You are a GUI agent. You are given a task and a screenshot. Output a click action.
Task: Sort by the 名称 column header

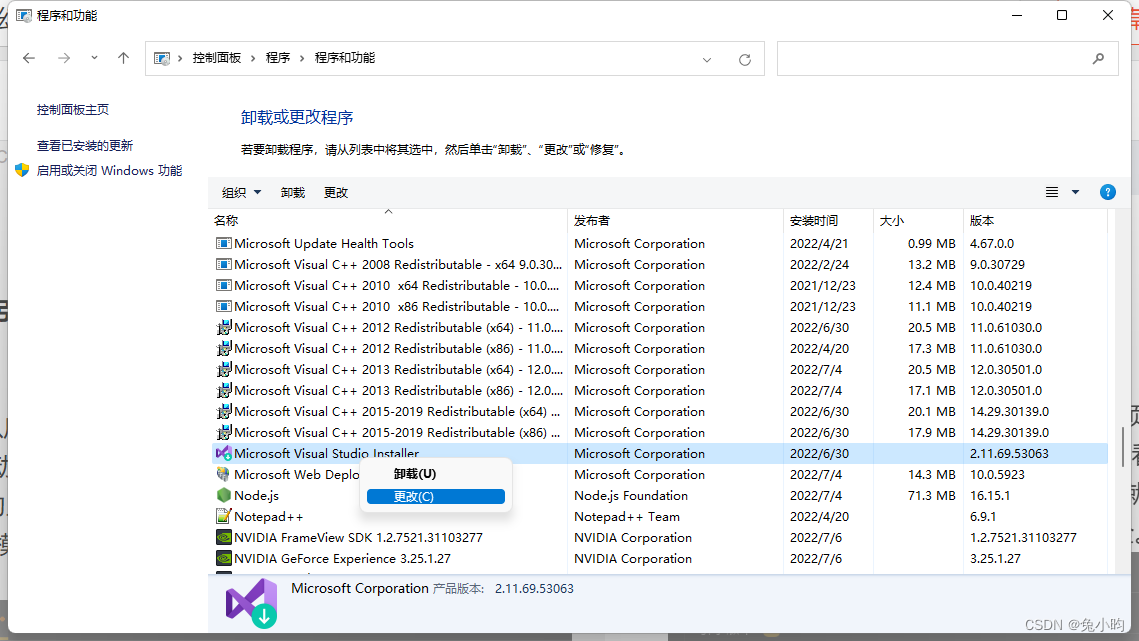coord(388,220)
